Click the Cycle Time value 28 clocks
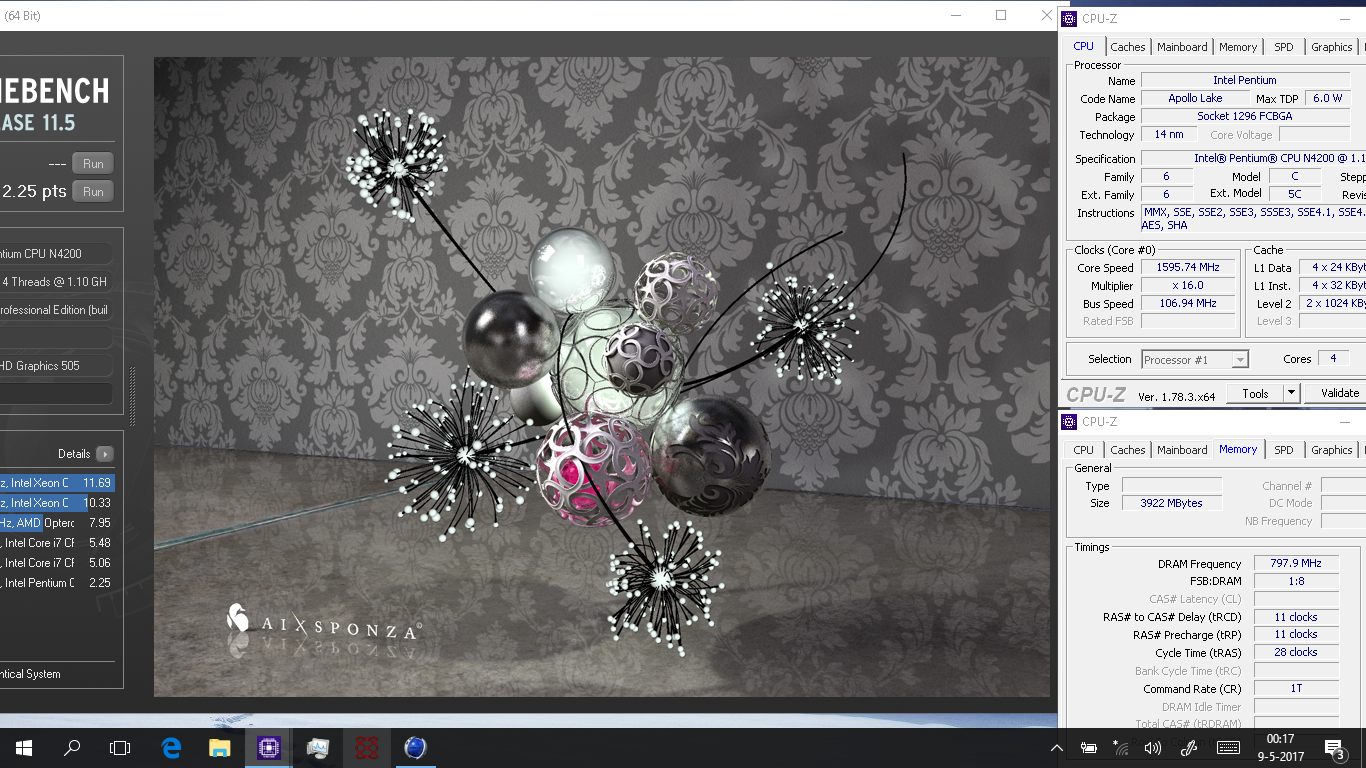 [x=1296, y=652]
